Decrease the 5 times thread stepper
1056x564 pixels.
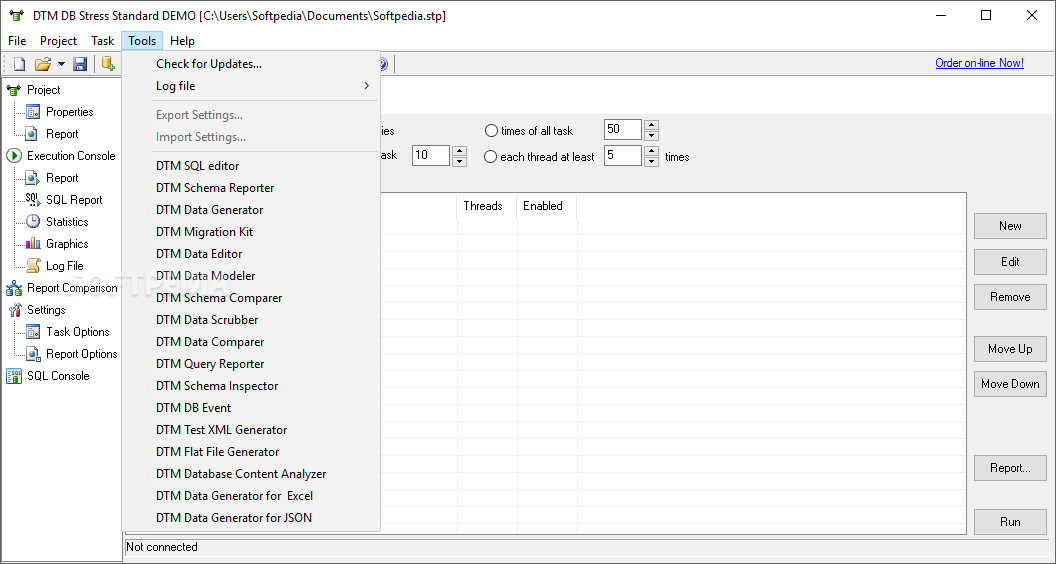pyautogui.click(x=651, y=161)
